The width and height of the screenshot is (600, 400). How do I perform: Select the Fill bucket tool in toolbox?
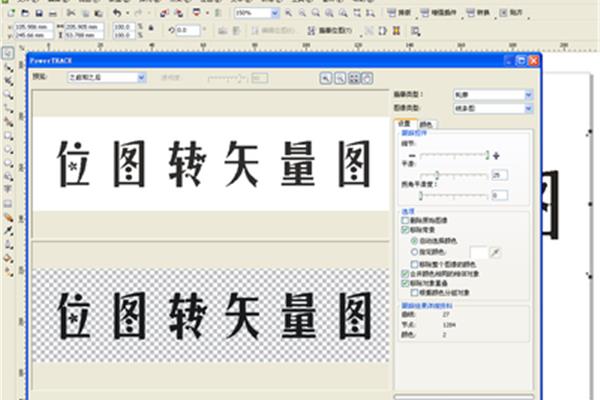click(8, 258)
